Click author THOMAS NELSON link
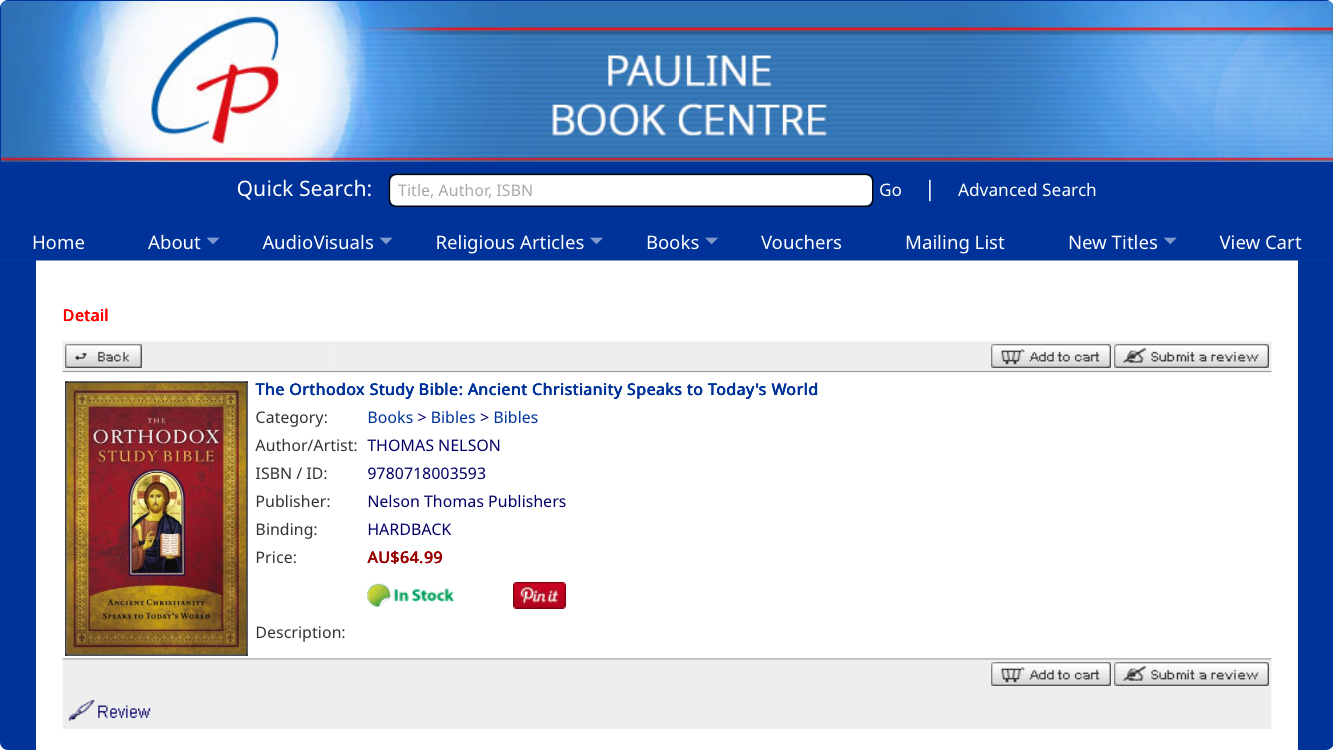Viewport: 1333px width, 750px height. (434, 445)
